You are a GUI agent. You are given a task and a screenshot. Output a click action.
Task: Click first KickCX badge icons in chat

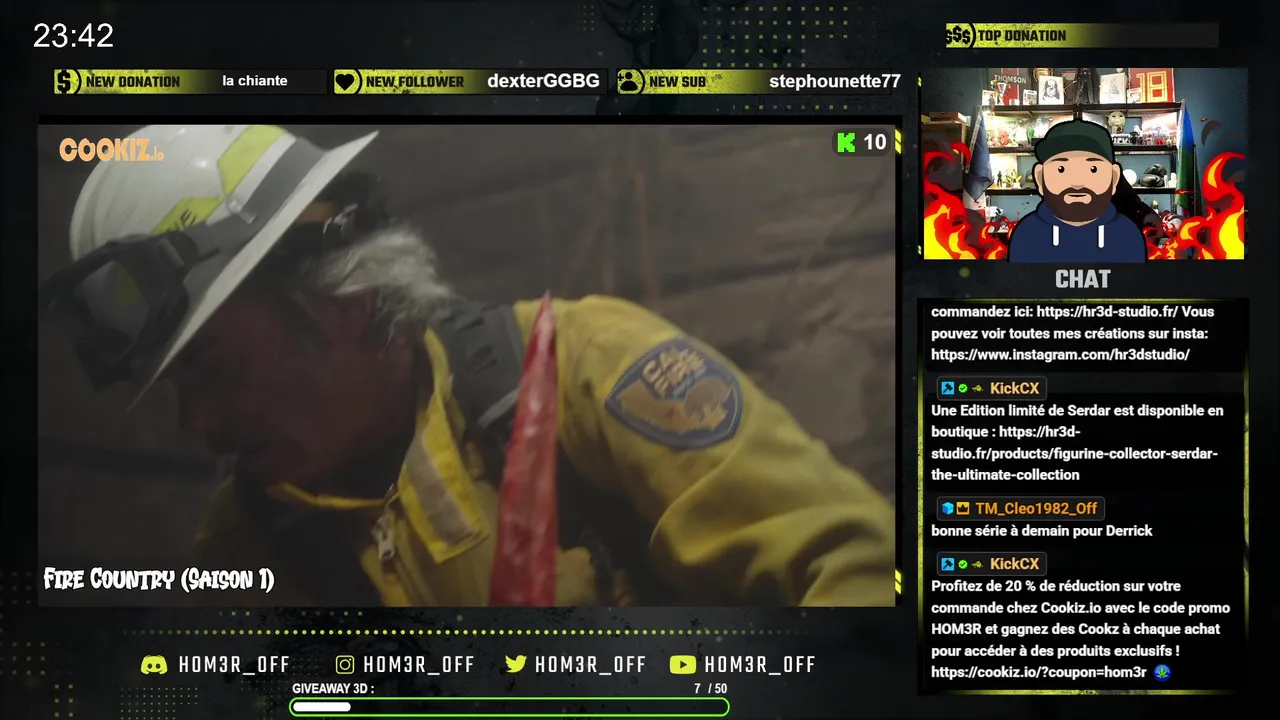pos(963,388)
